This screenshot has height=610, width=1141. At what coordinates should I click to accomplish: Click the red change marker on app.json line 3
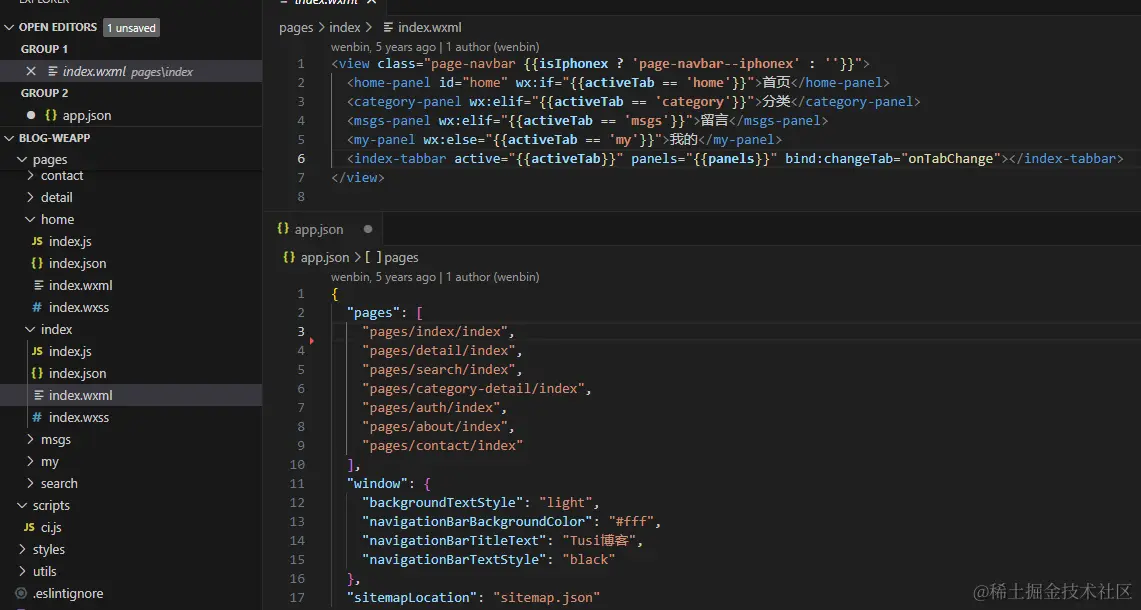coord(311,340)
